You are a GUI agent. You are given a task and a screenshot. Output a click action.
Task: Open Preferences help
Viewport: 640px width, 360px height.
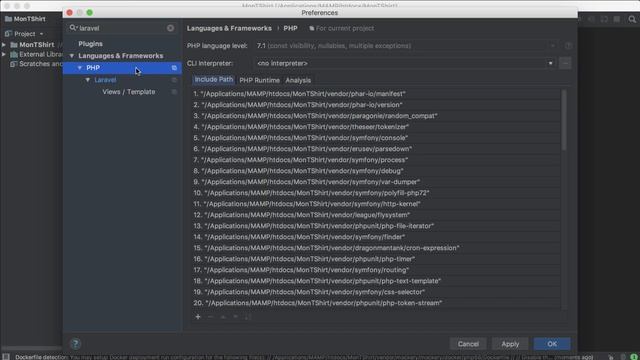click(75, 344)
